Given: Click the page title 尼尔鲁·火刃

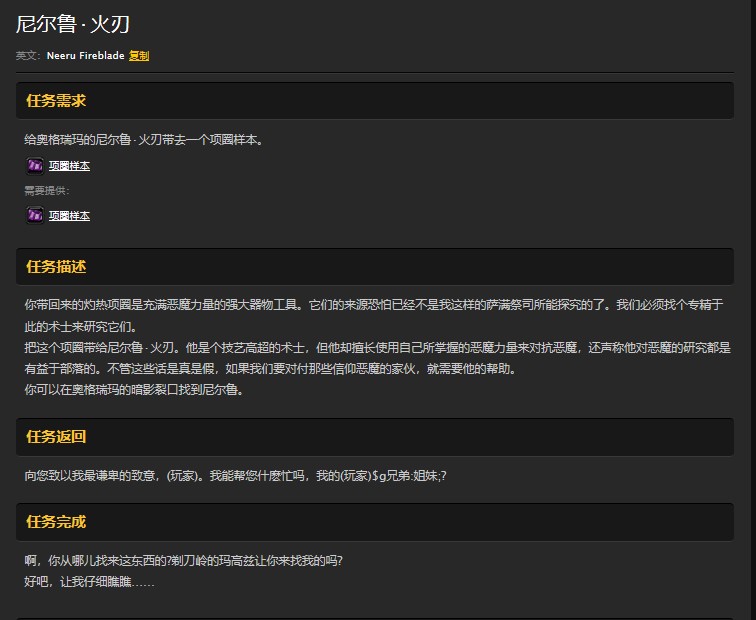Looking at the screenshot, I should click(x=73, y=24).
